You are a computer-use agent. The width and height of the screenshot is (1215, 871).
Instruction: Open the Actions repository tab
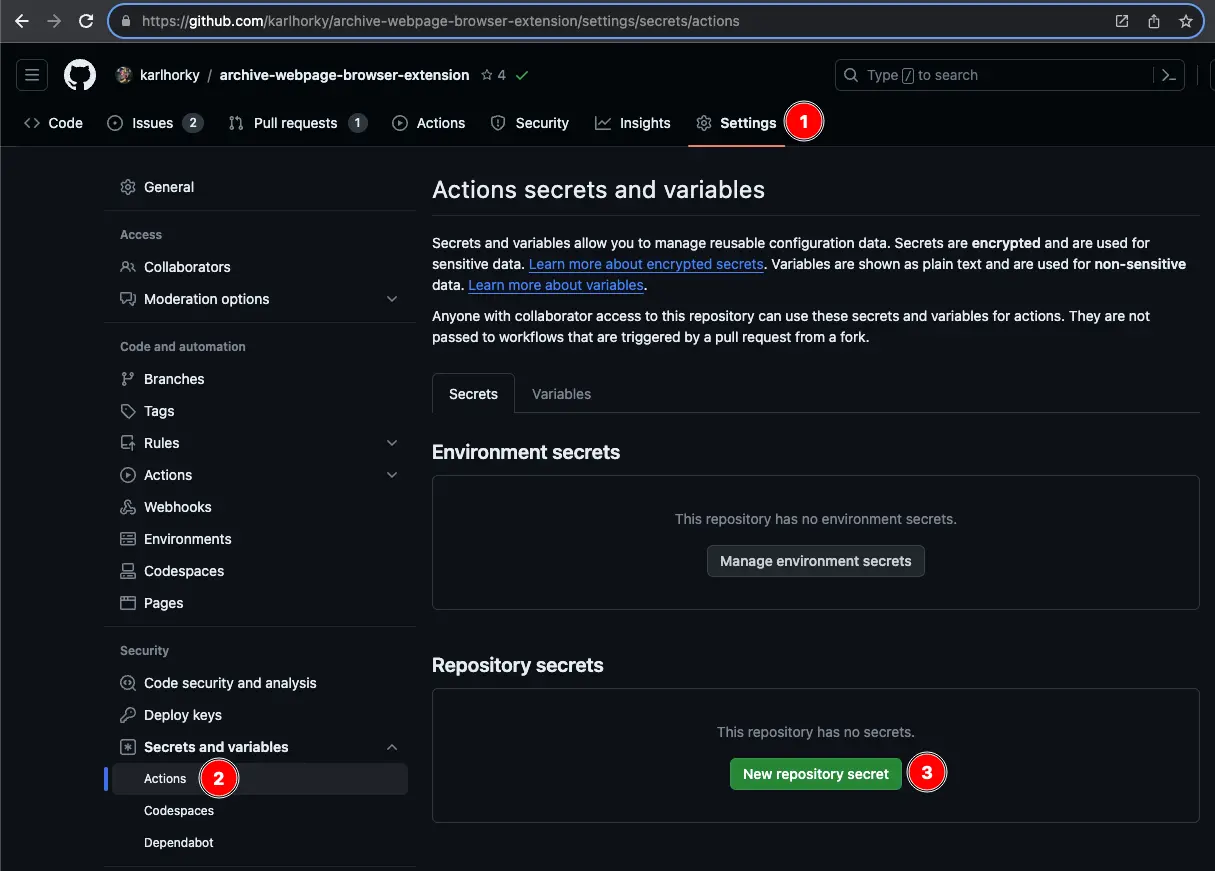pos(429,123)
